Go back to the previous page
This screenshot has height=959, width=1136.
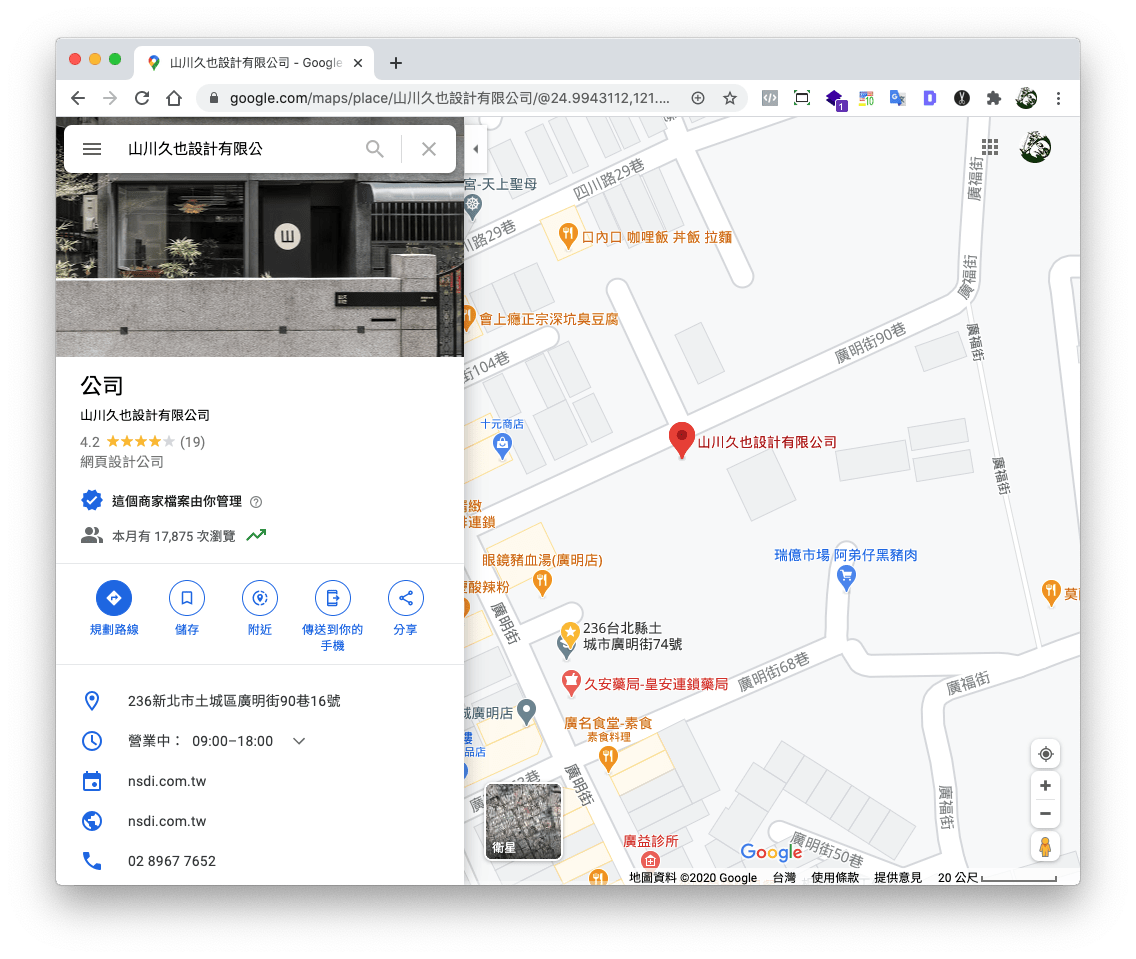(78, 98)
